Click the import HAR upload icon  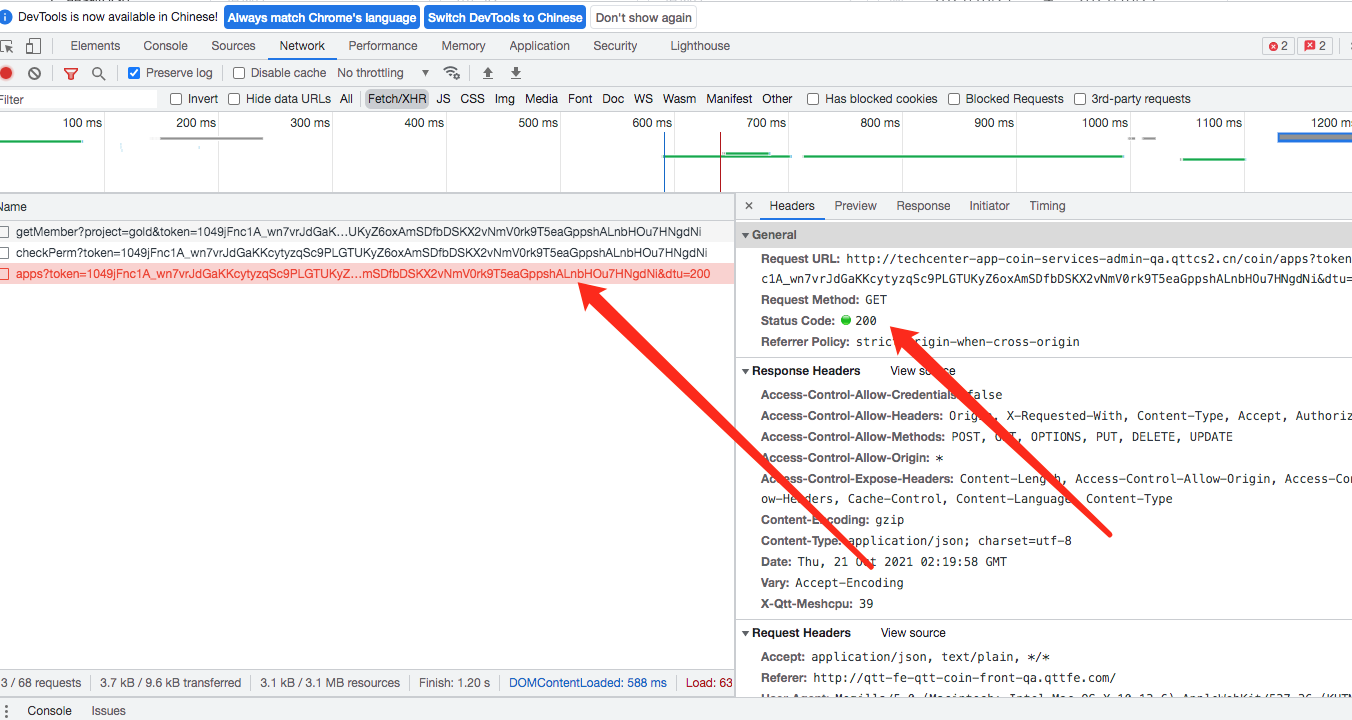pos(488,73)
